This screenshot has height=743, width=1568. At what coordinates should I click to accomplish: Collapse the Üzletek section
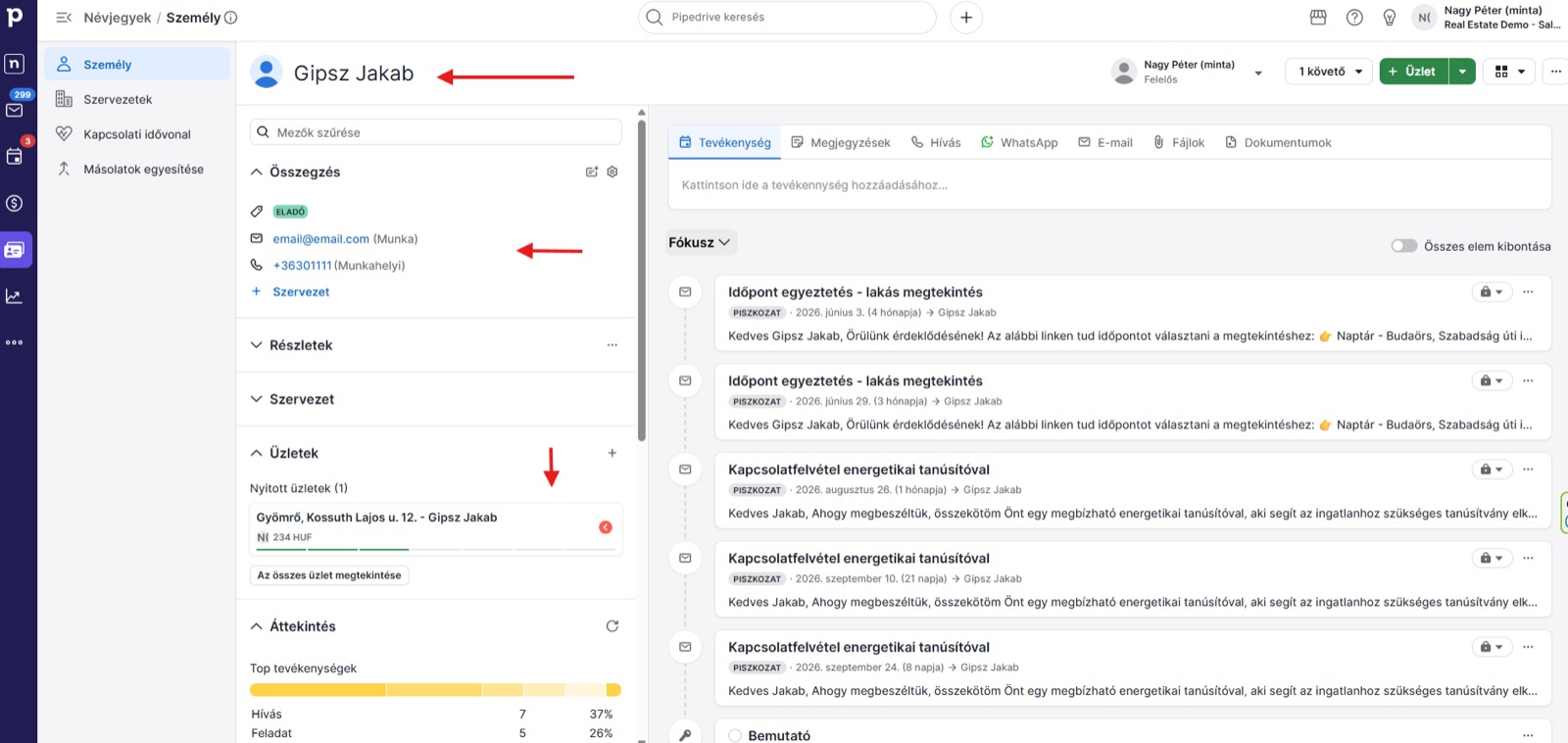click(257, 453)
